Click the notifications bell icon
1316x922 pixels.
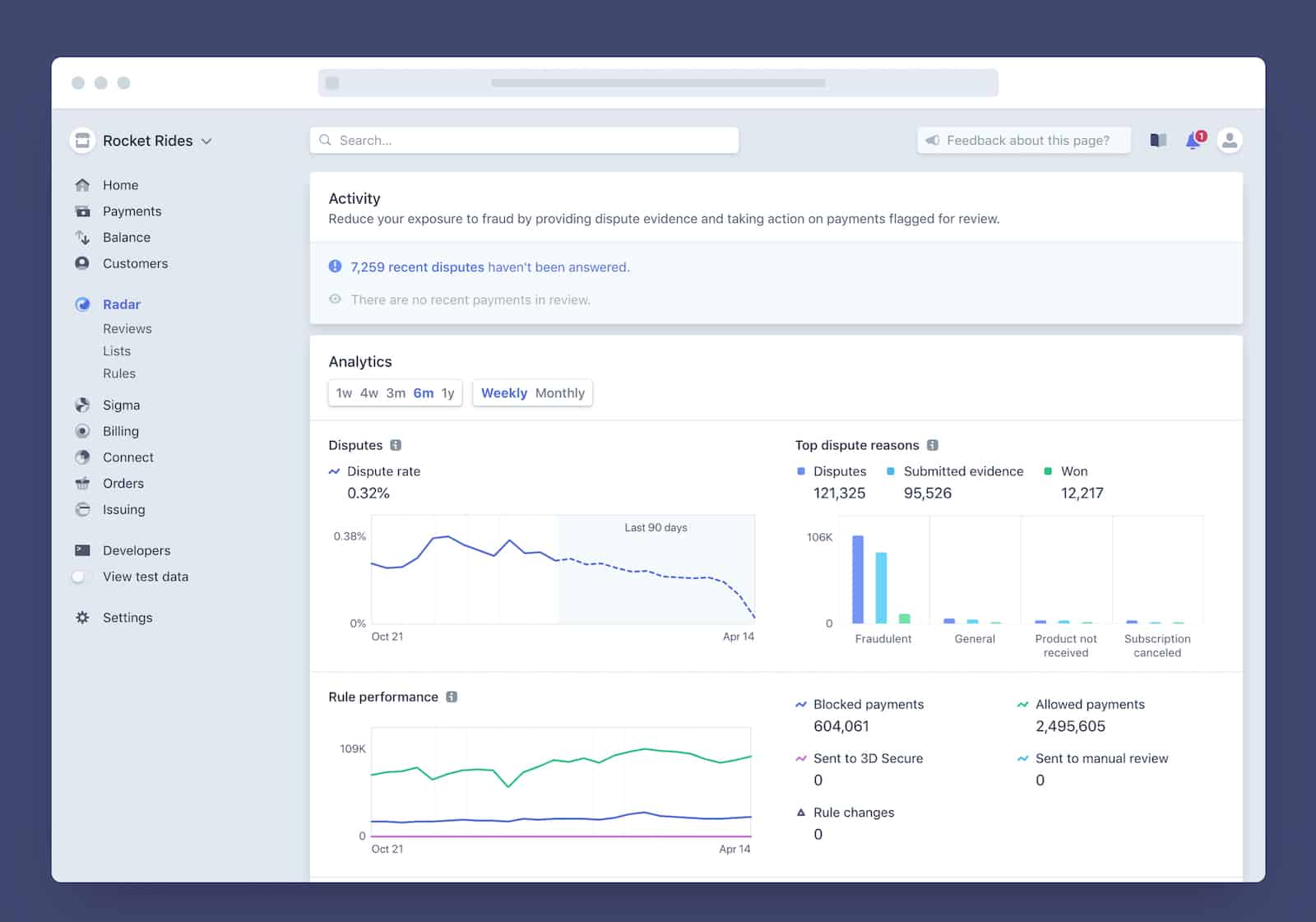tap(1193, 141)
